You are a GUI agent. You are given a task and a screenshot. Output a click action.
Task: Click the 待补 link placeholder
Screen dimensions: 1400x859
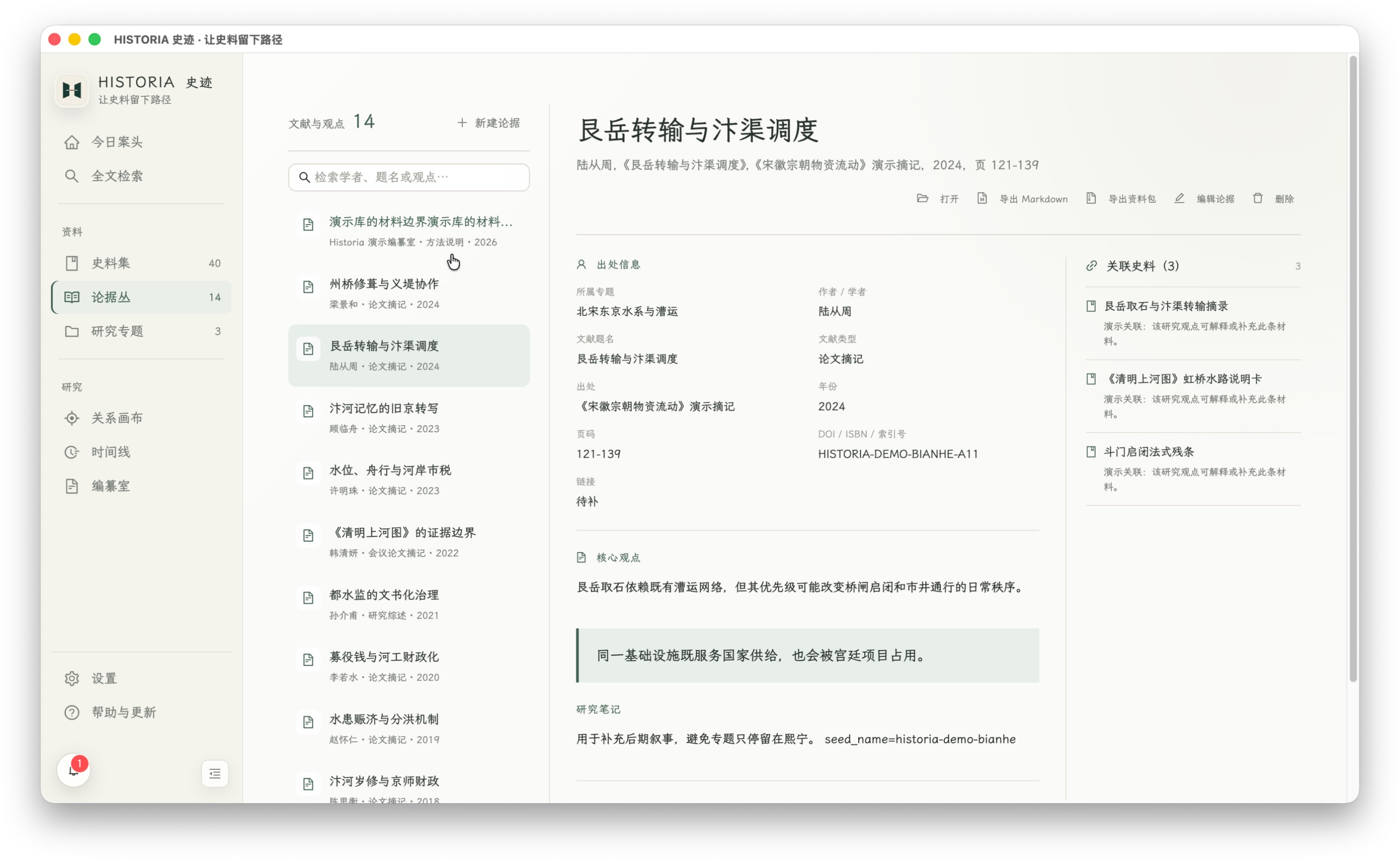(x=587, y=501)
